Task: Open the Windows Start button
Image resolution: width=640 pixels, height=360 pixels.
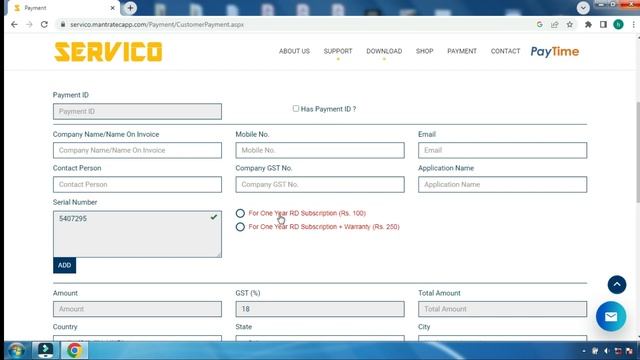Action: (17, 351)
